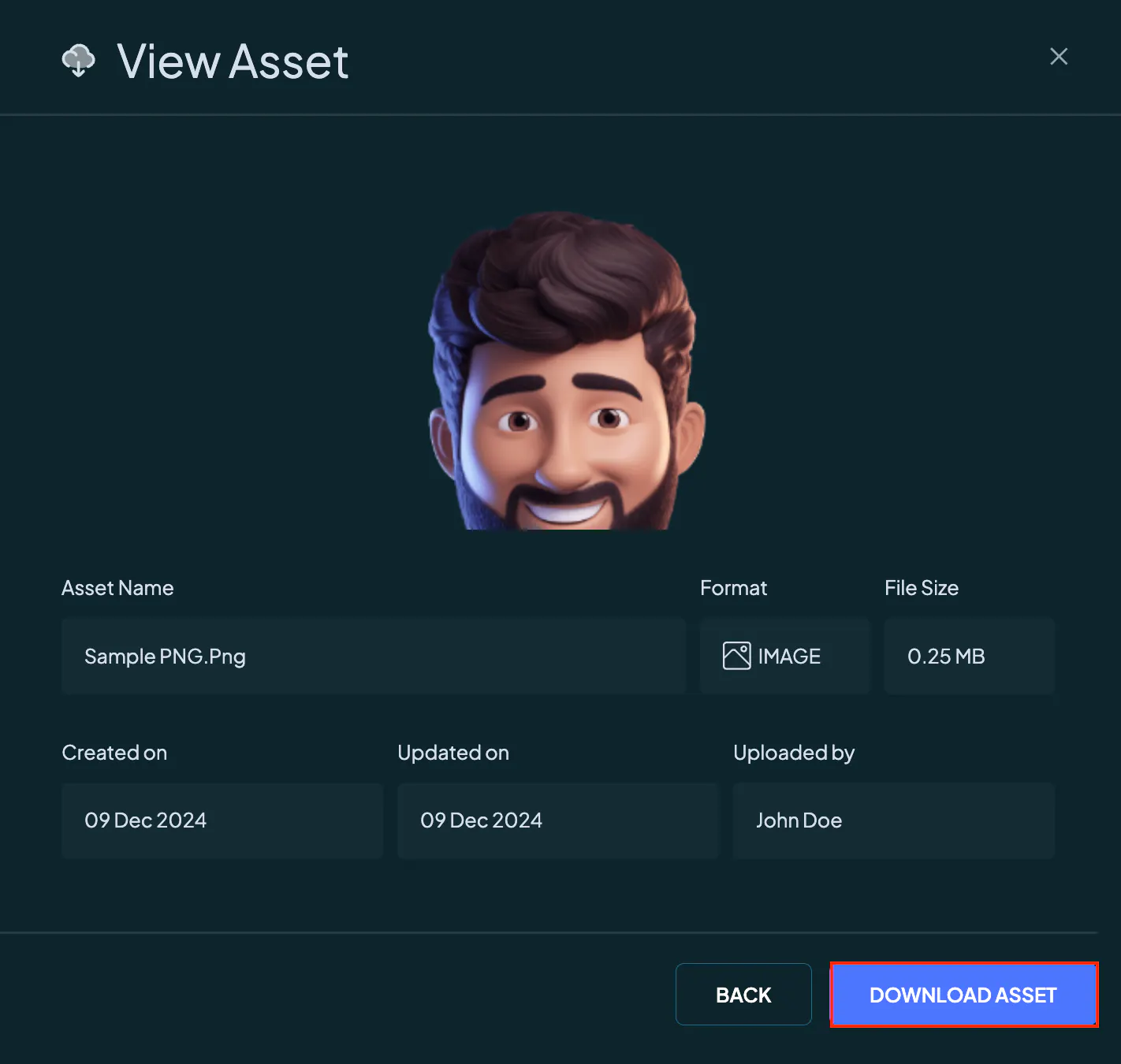Click the Uploaded by label

[x=794, y=753]
